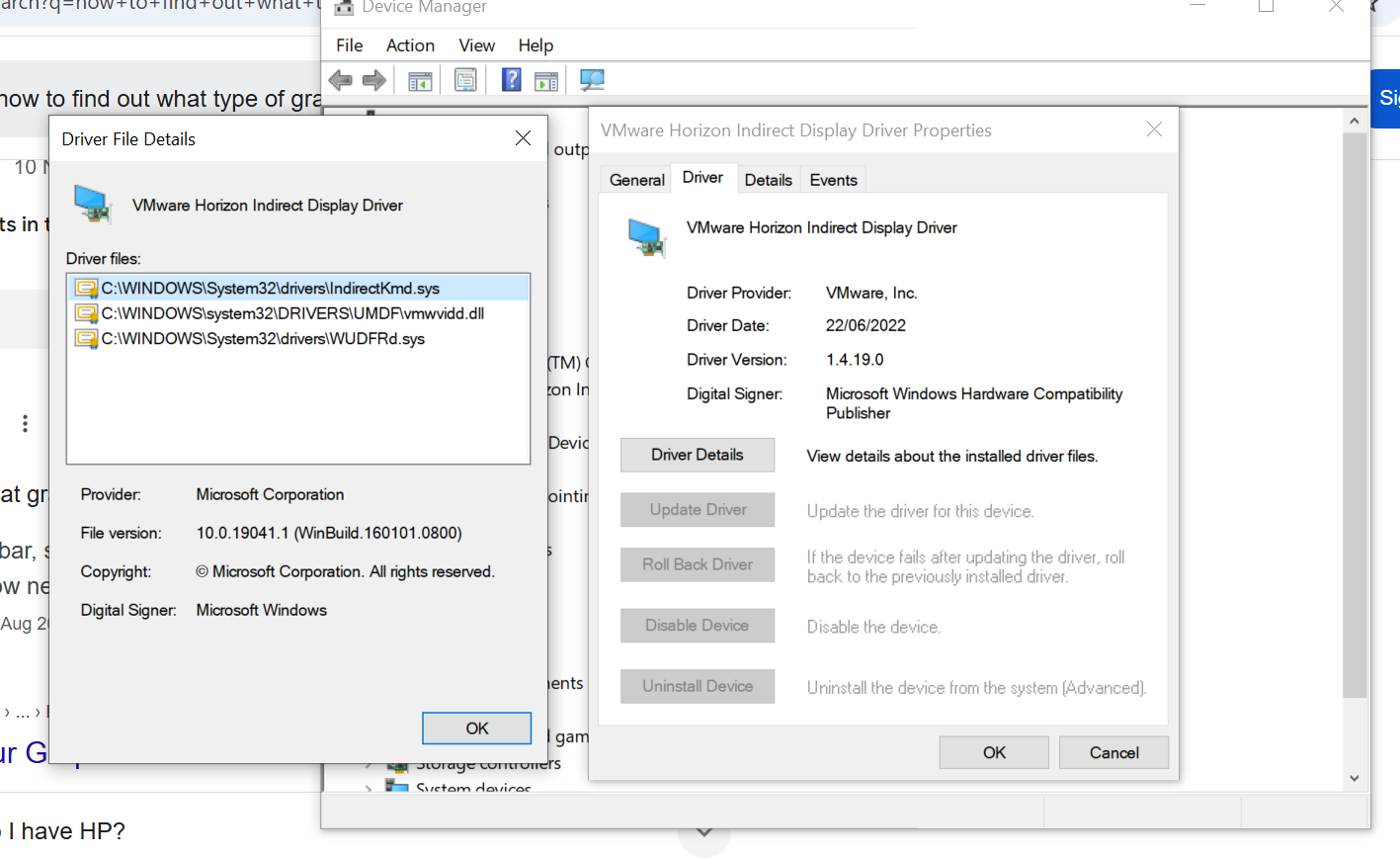1400x859 pixels.
Task: Click Microsoft Windows Hardware Compatibility Publisher text
Action: coord(974,403)
